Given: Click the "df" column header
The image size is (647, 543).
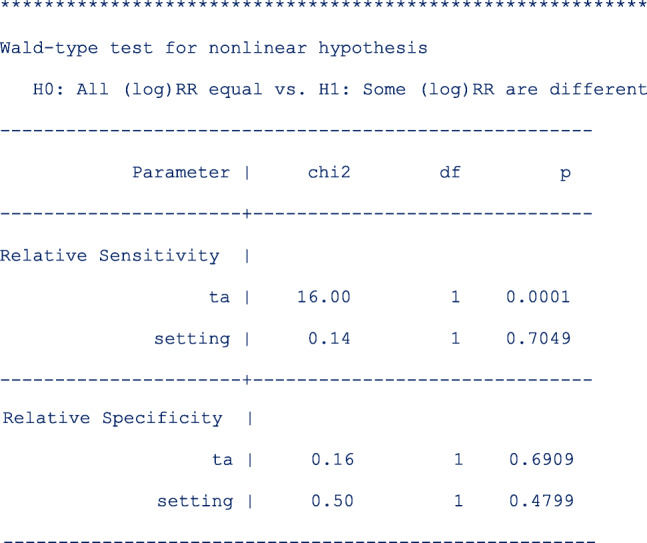Looking at the screenshot, I should (450, 172).
